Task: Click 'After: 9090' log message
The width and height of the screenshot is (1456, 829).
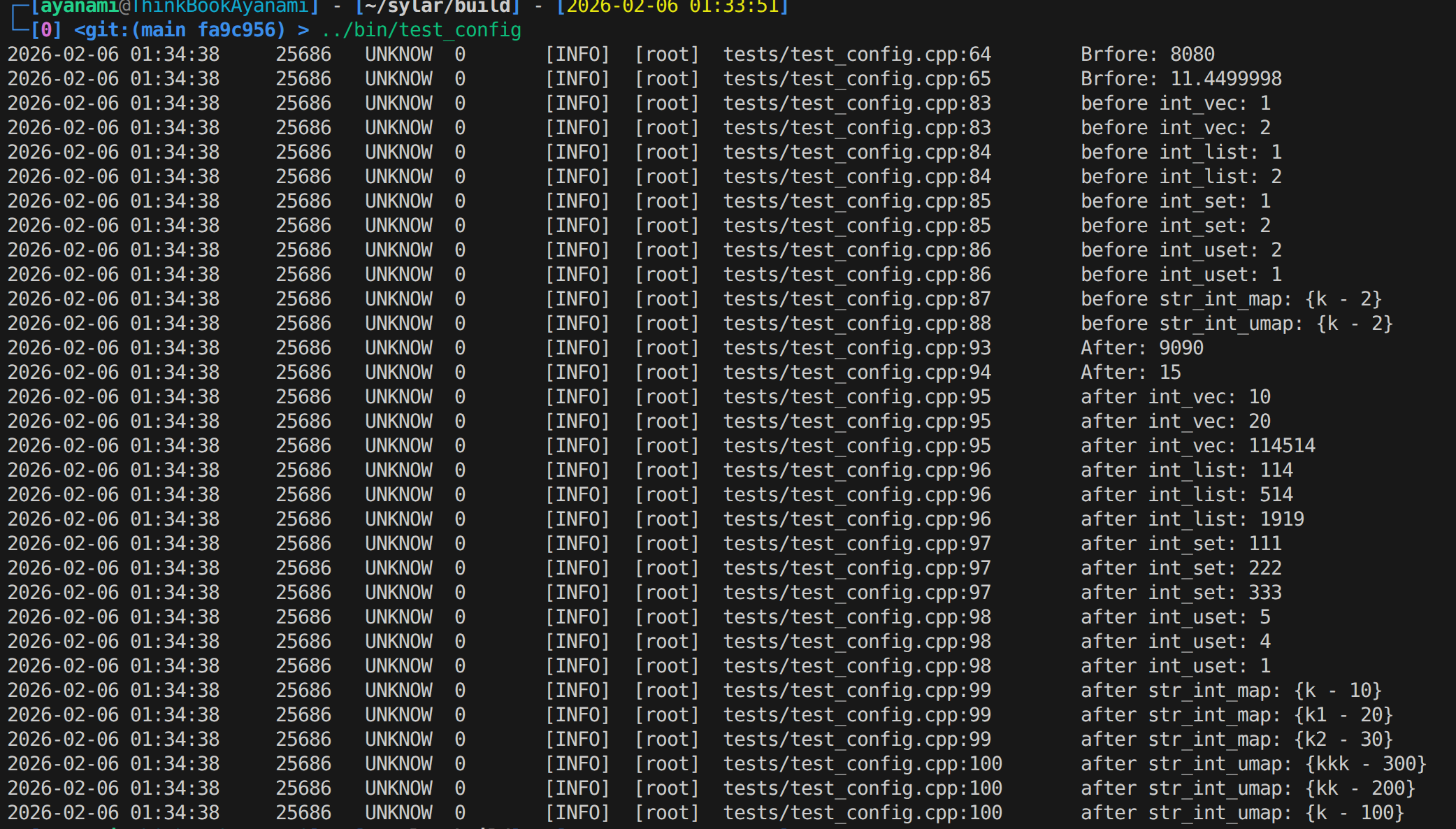Action: [1141, 348]
